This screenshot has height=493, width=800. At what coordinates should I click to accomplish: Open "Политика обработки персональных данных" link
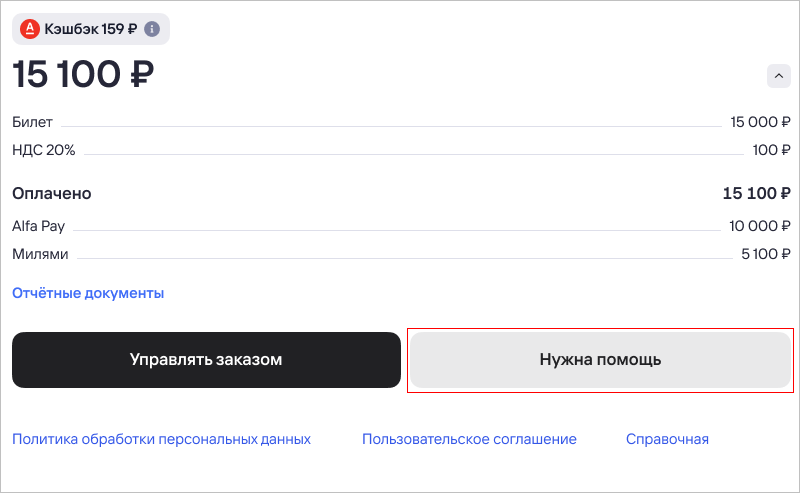(x=161, y=439)
